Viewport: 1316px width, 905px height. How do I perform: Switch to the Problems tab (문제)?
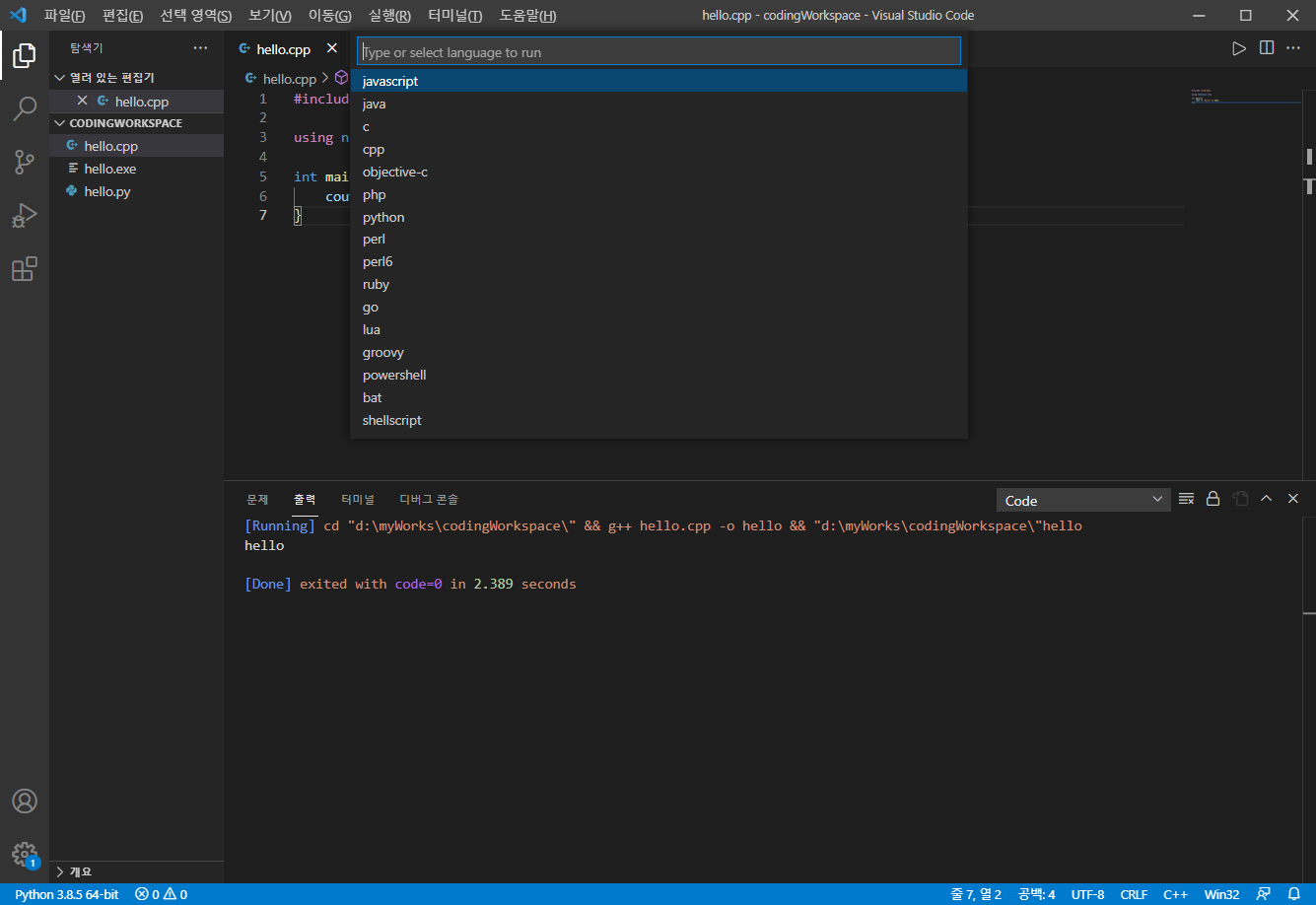tap(257, 499)
